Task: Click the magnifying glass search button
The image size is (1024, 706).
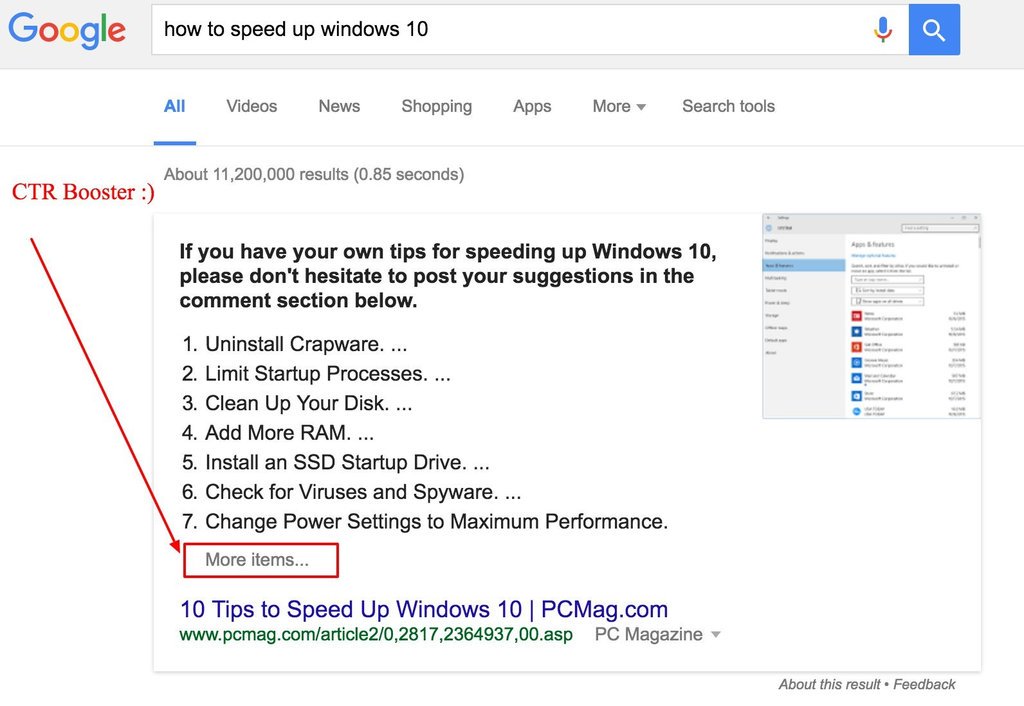Action: pos(933,29)
